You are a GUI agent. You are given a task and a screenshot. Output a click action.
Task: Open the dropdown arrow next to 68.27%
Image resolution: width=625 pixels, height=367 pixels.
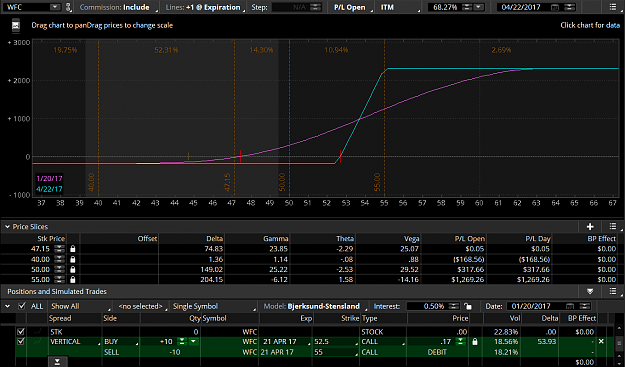[479, 7]
